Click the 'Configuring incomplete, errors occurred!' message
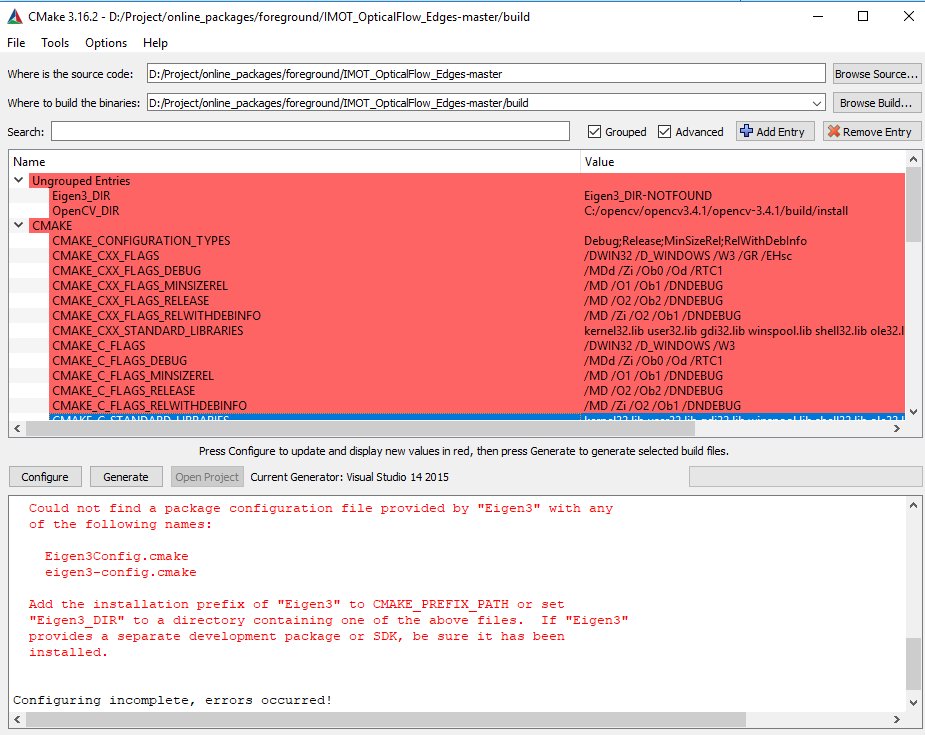Viewport: 925px width, 735px height. point(172,700)
